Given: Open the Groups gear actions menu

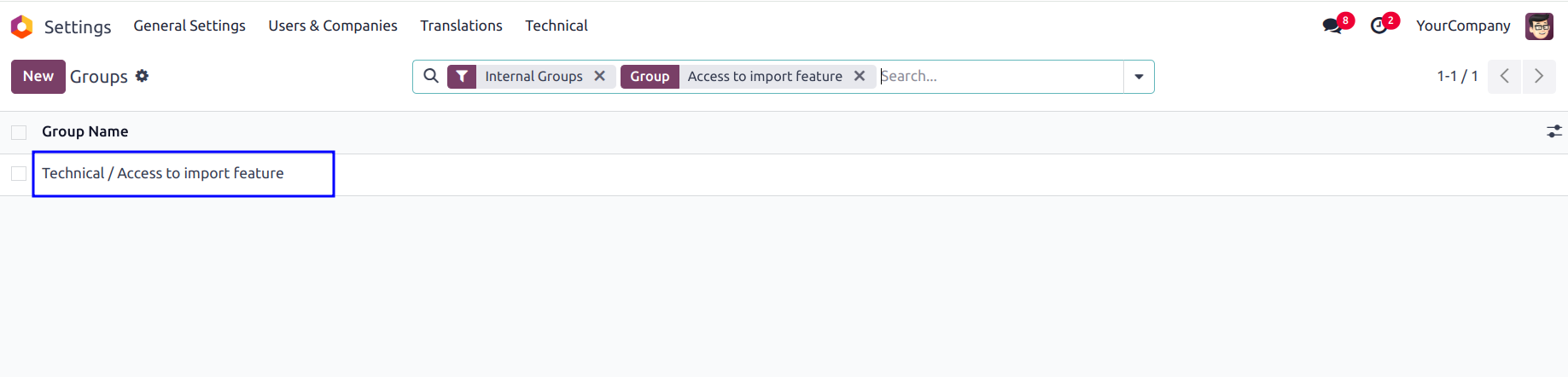Looking at the screenshot, I should [x=143, y=76].
